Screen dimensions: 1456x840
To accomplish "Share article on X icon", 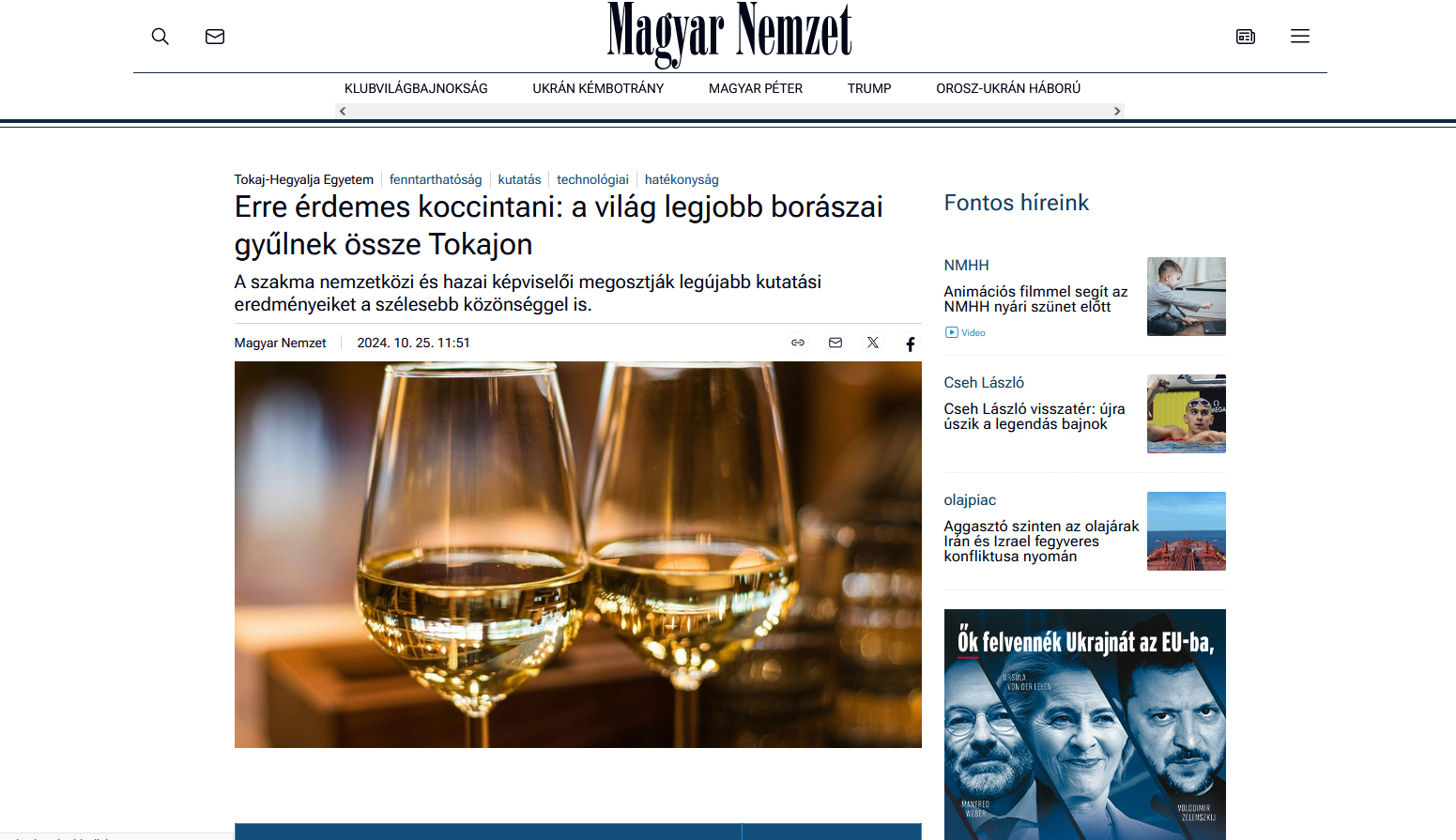I will (873, 343).
